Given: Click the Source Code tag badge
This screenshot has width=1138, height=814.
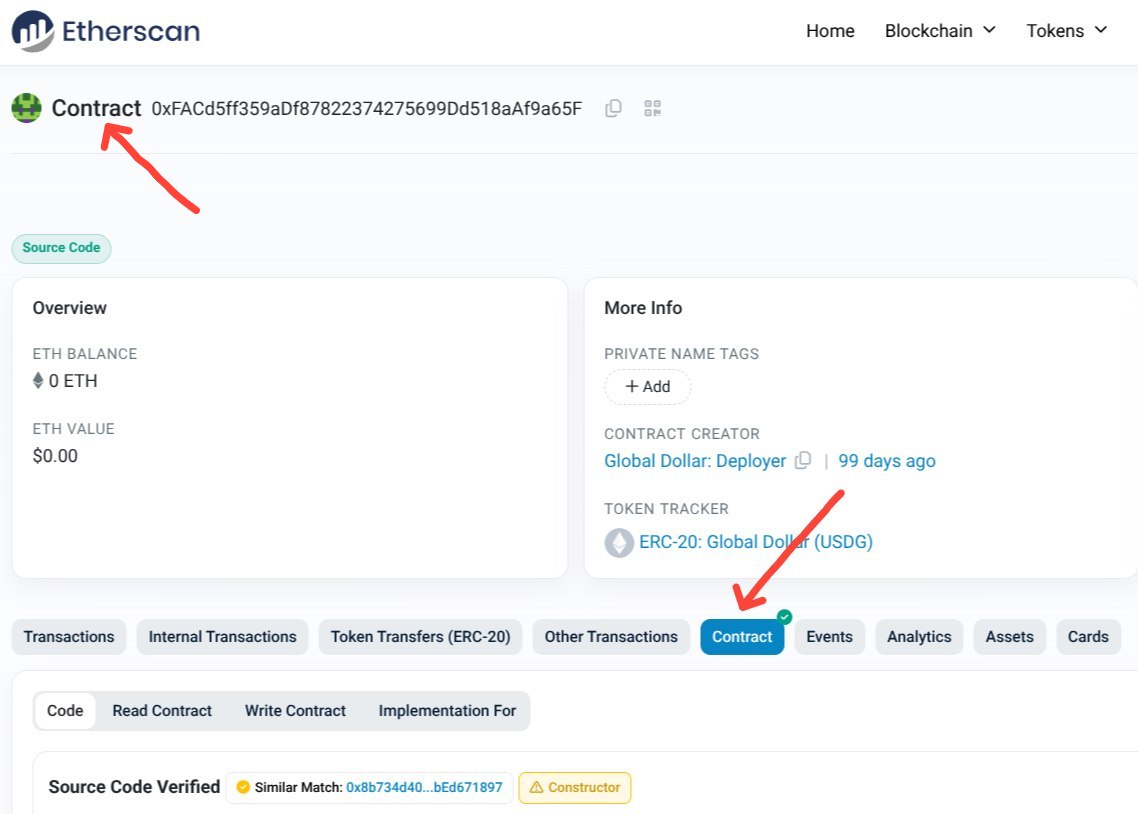Looking at the screenshot, I should tap(62, 248).
